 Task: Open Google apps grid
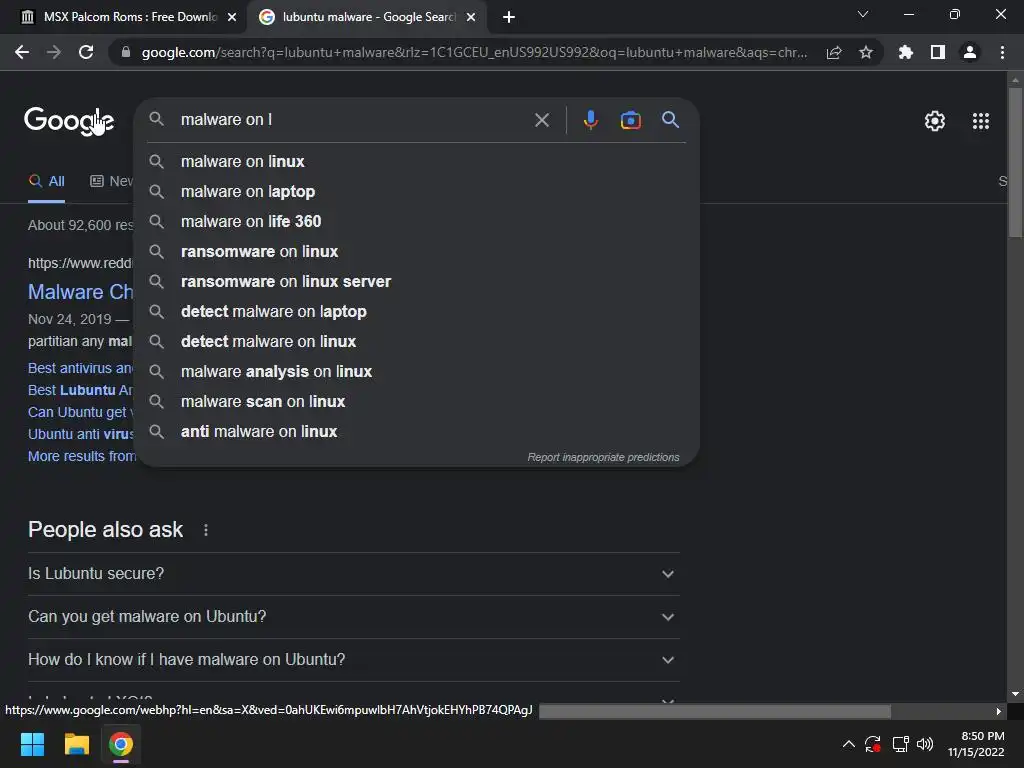point(980,121)
